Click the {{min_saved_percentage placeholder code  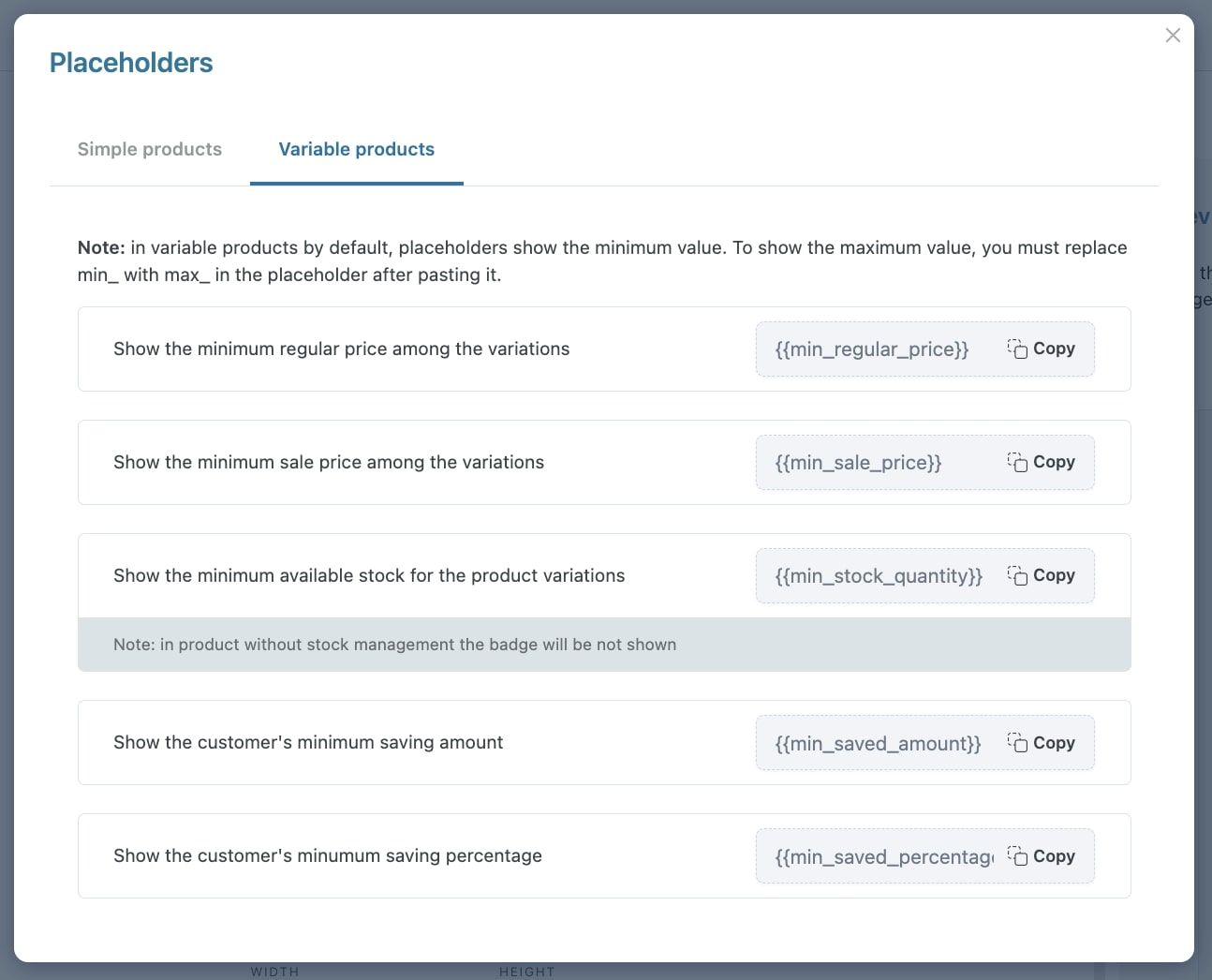(885, 857)
